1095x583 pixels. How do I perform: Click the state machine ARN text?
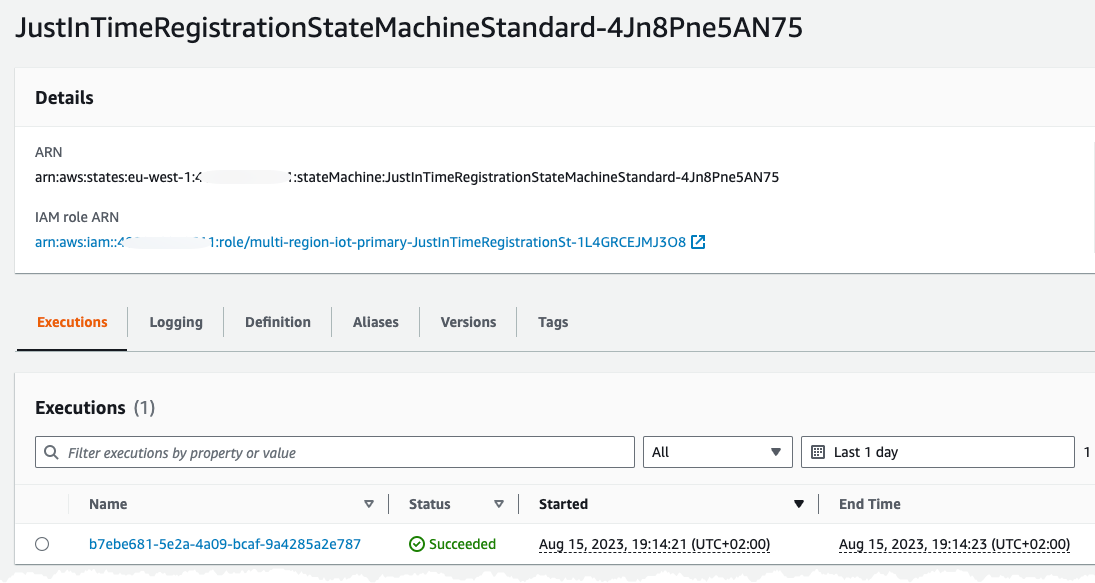pyautogui.click(x=407, y=177)
